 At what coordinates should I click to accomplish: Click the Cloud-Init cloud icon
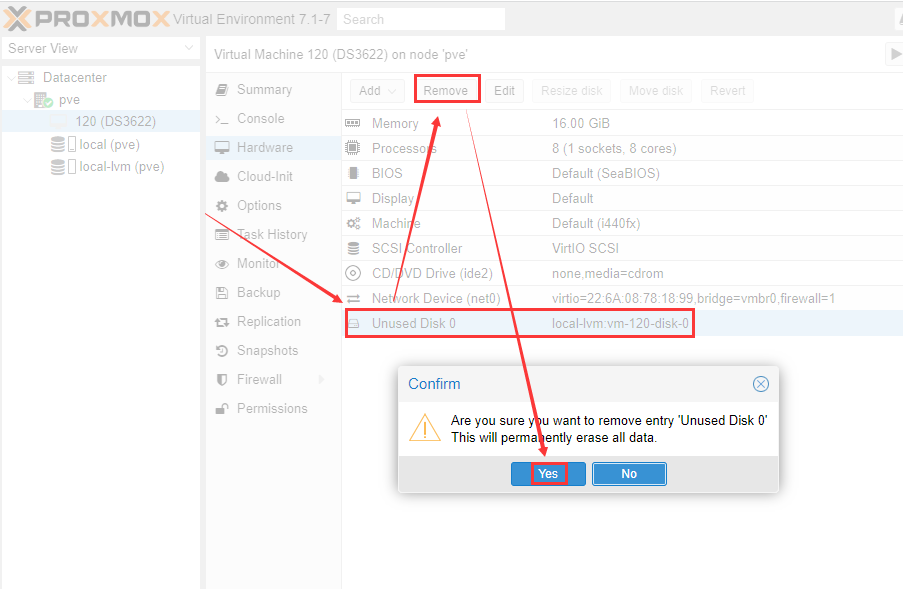click(x=222, y=177)
